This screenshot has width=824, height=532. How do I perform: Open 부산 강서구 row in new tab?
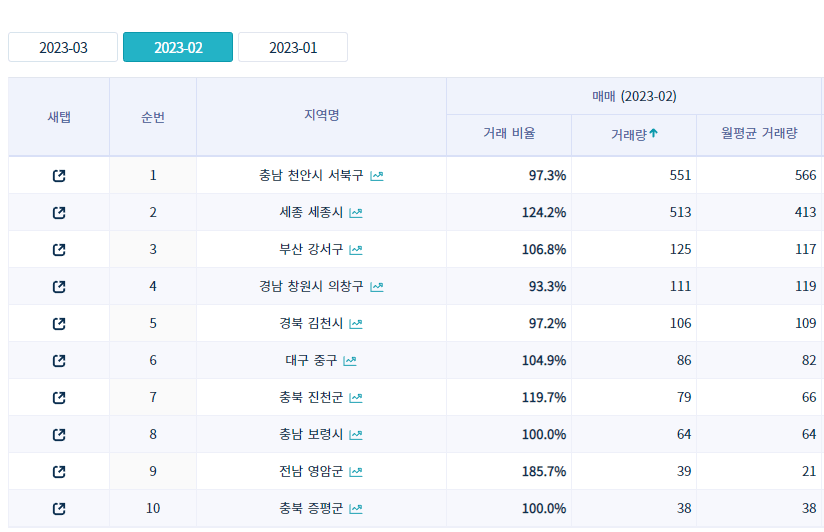tap(59, 250)
